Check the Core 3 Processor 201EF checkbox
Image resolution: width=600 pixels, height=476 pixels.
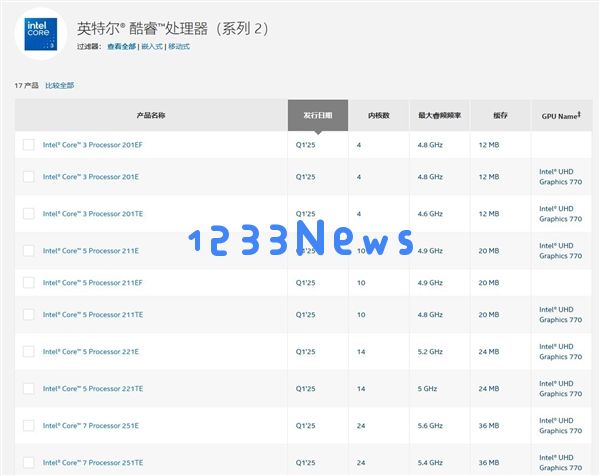28,145
